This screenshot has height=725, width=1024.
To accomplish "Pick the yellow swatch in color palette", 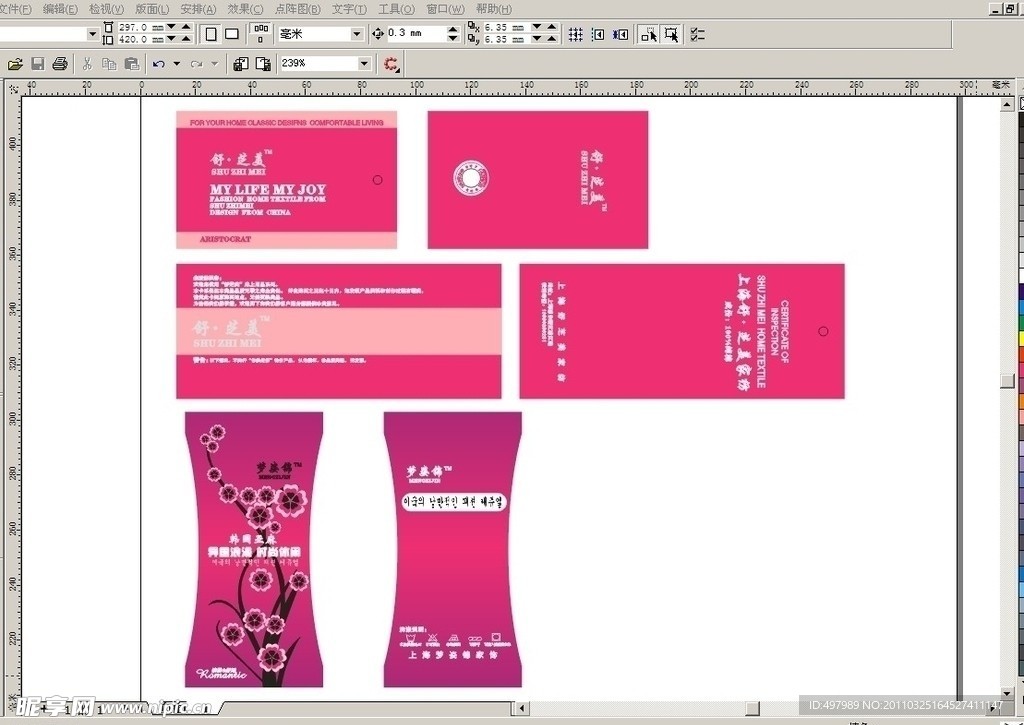I will tap(1020, 338).
